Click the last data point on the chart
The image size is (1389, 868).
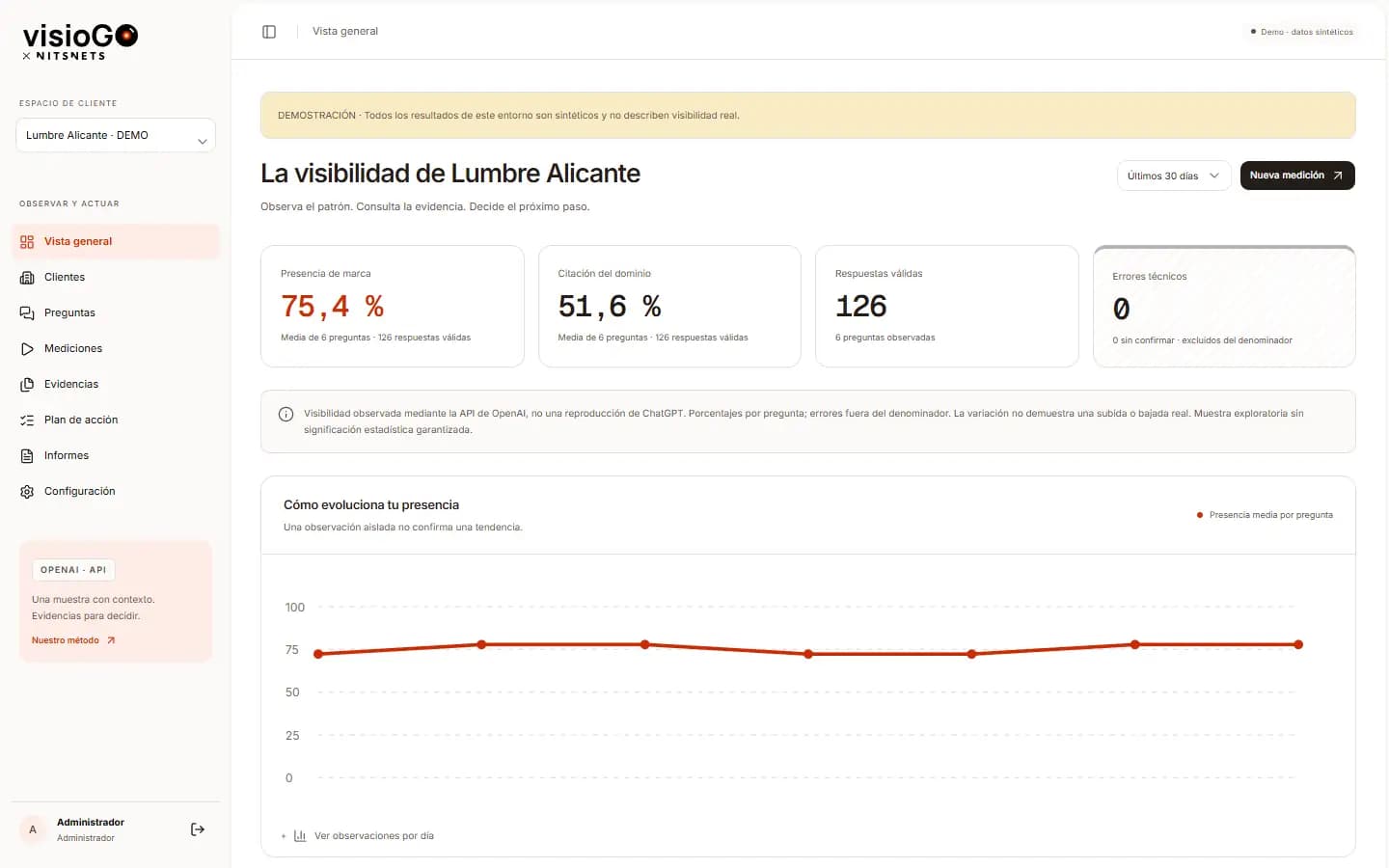[1298, 644]
